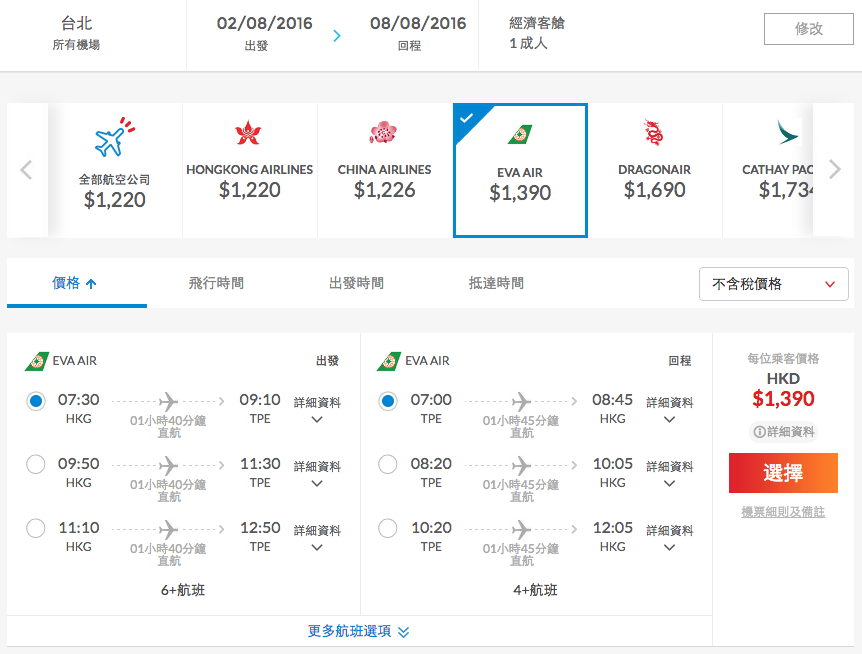Click the airplane icon on 09:50 flight route
862x654 pixels.
click(x=168, y=465)
